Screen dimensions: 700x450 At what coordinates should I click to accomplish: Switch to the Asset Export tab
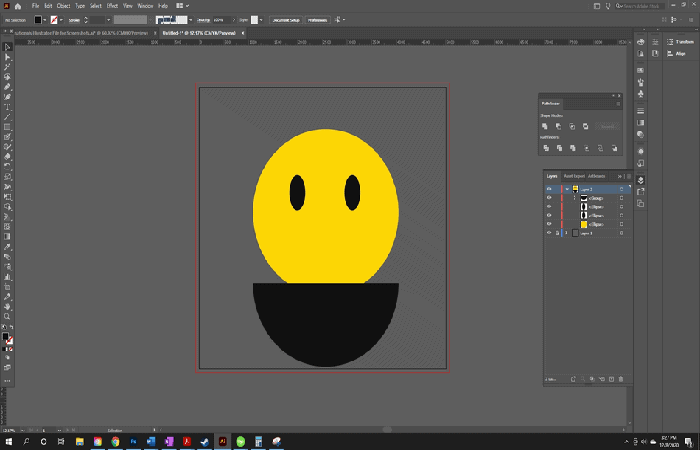(574, 176)
